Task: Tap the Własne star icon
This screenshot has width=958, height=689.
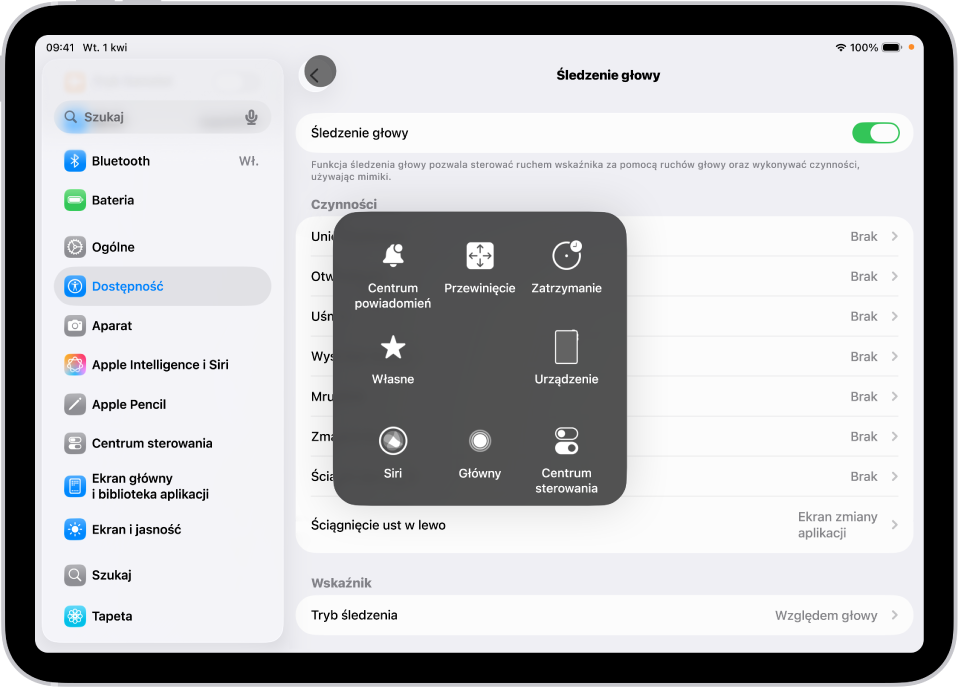Action: pyautogui.click(x=392, y=348)
